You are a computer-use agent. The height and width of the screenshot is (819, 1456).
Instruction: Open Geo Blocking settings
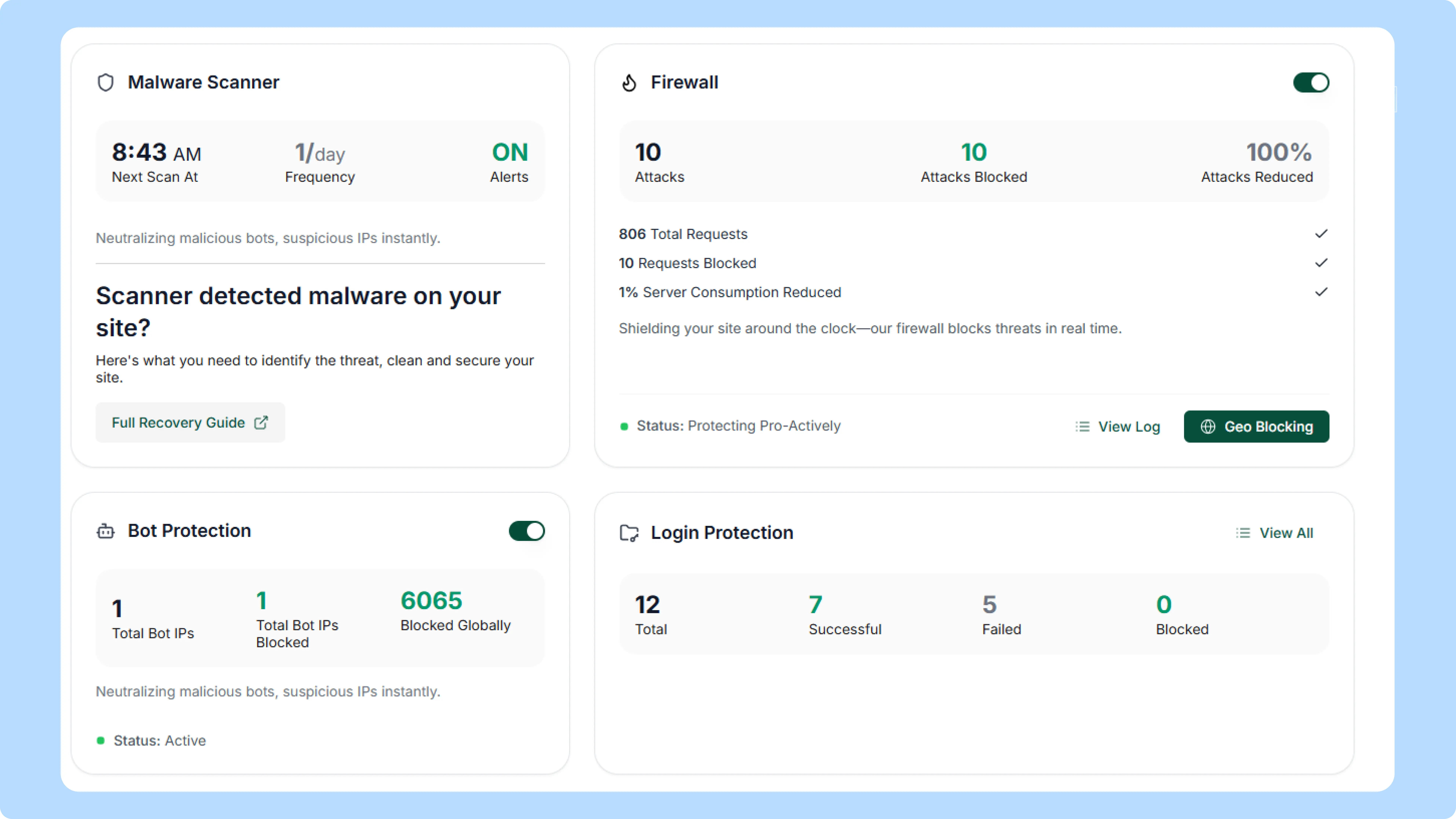point(1257,427)
